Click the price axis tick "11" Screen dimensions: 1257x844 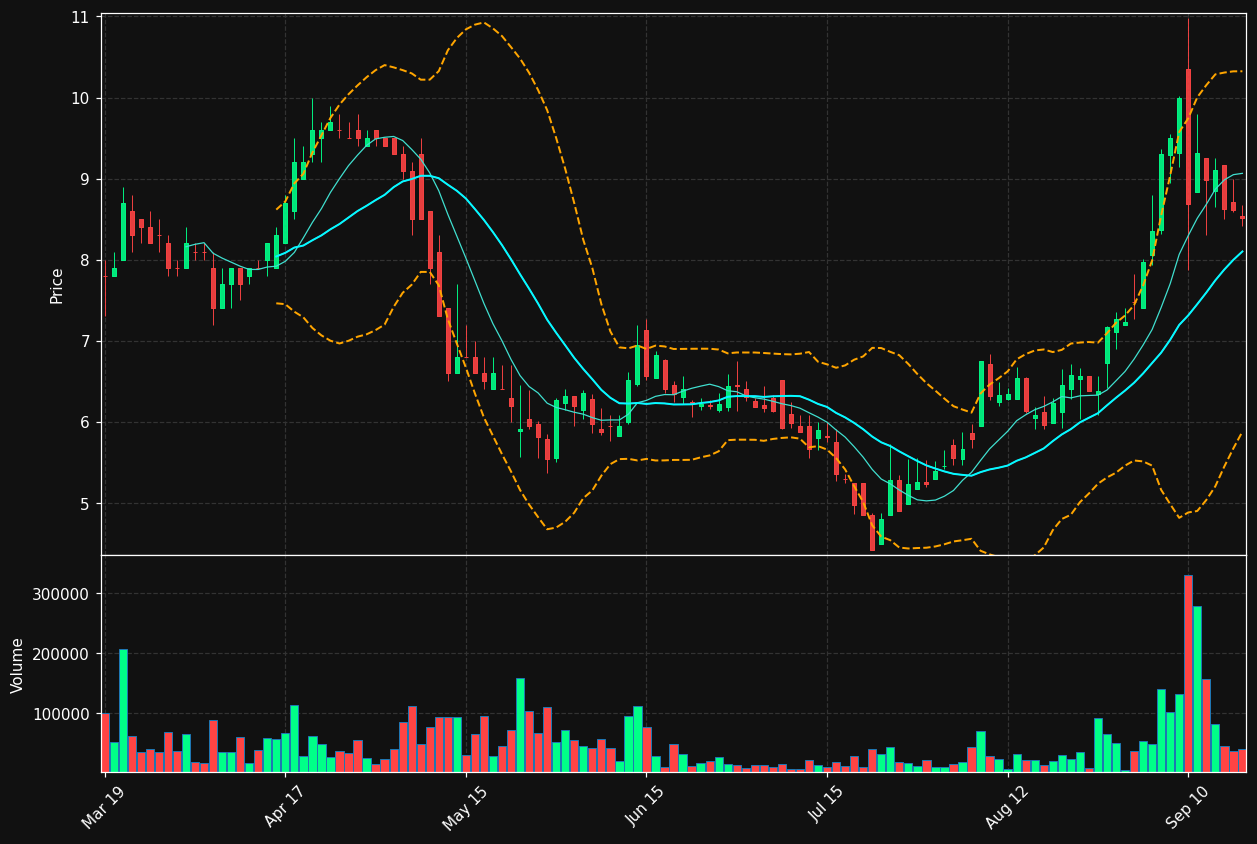tap(79, 18)
